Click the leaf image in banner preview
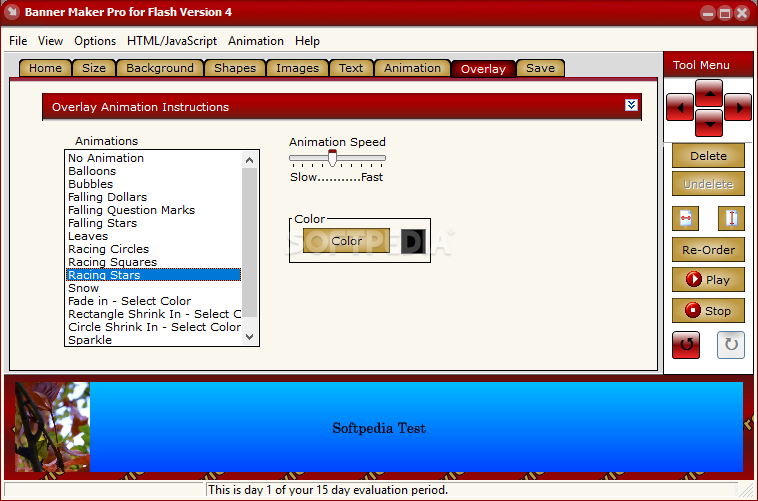Image resolution: width=758 pixels, height=501 pixels. (x=52, y=427)
